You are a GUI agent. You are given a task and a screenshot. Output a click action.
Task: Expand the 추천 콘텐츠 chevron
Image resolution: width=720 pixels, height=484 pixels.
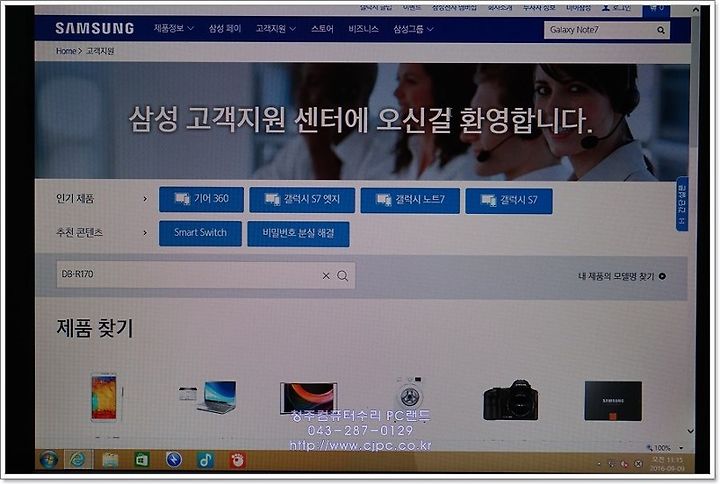click(x=145, y=233)
